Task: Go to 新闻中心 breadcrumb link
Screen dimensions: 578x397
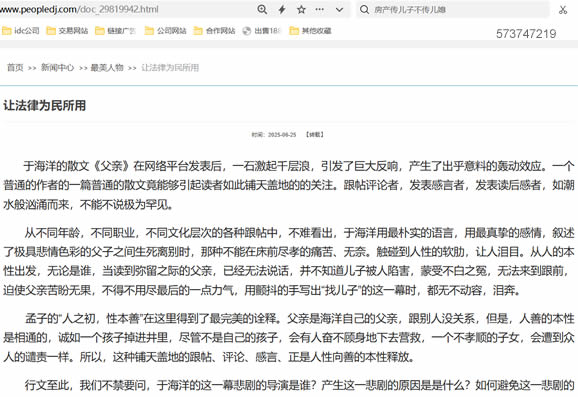Action: click(58, 67)
